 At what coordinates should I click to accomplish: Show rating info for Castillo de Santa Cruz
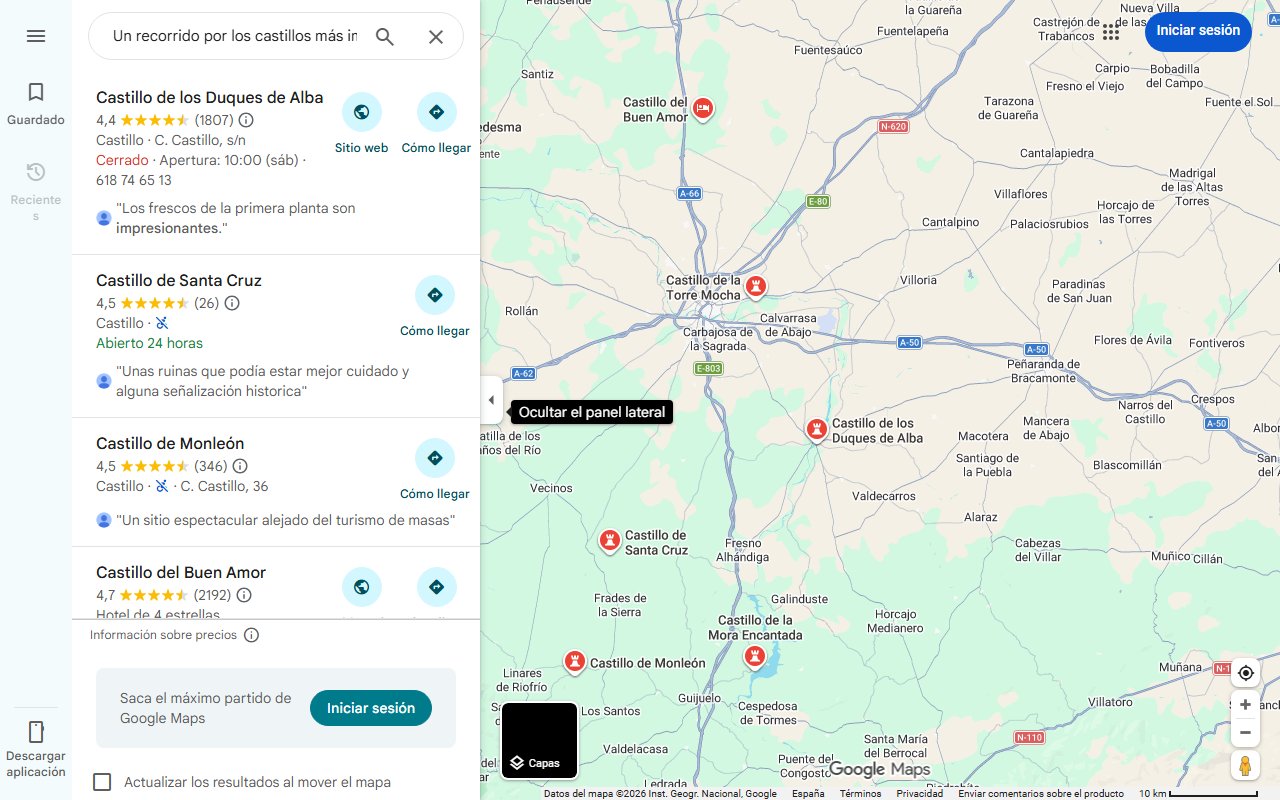click(232, 303)
